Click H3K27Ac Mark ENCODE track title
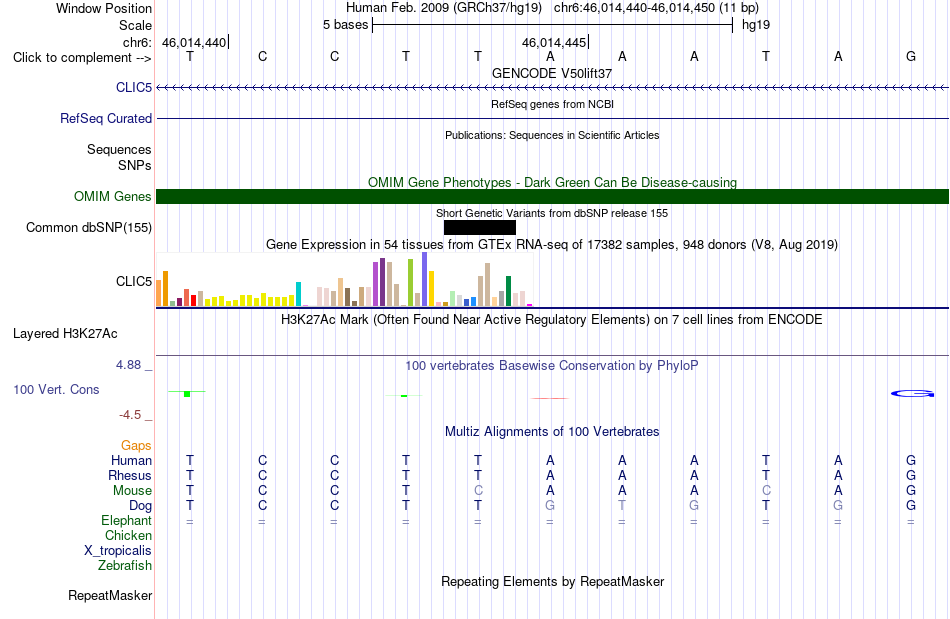 [x=552, y=319]
